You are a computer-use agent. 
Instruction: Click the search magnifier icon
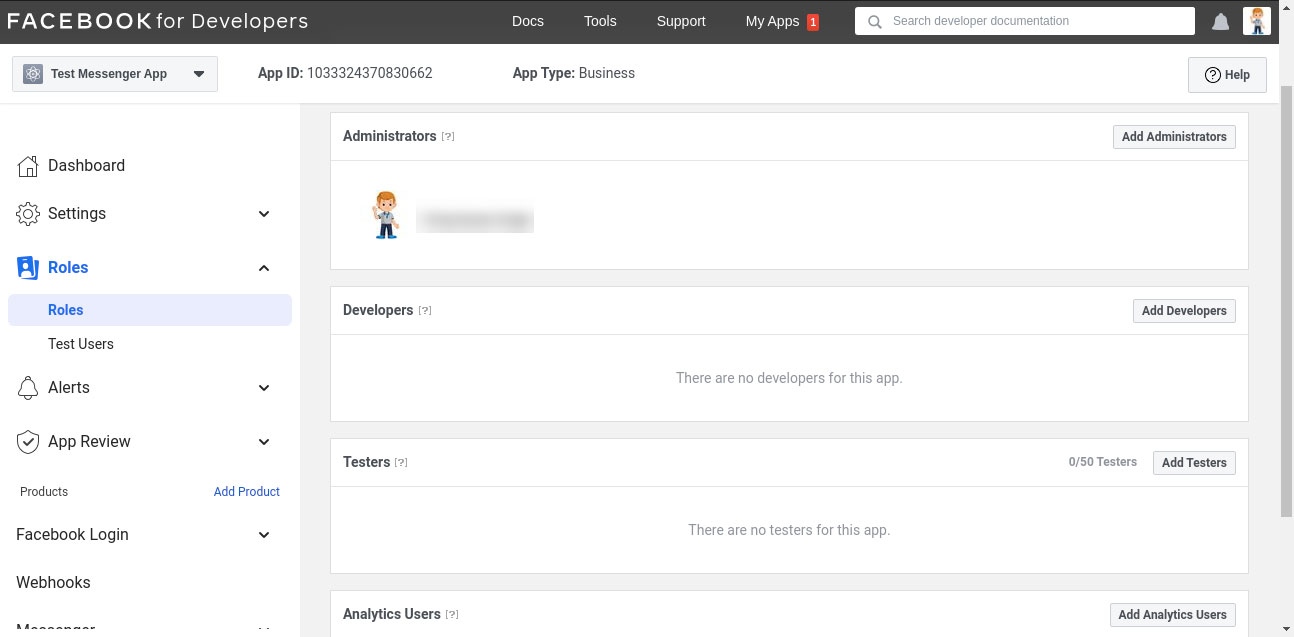875,21
